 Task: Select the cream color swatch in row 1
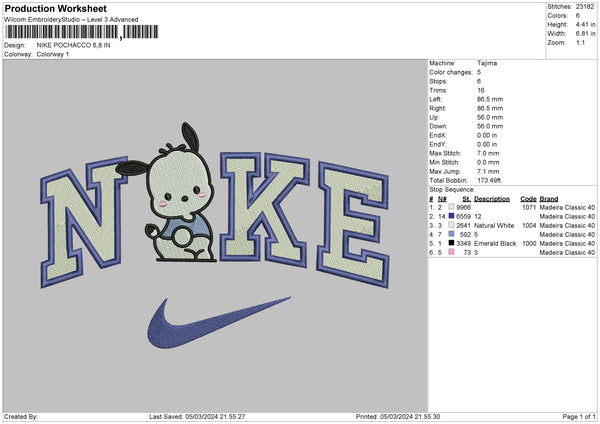click(x=451, y=207)
